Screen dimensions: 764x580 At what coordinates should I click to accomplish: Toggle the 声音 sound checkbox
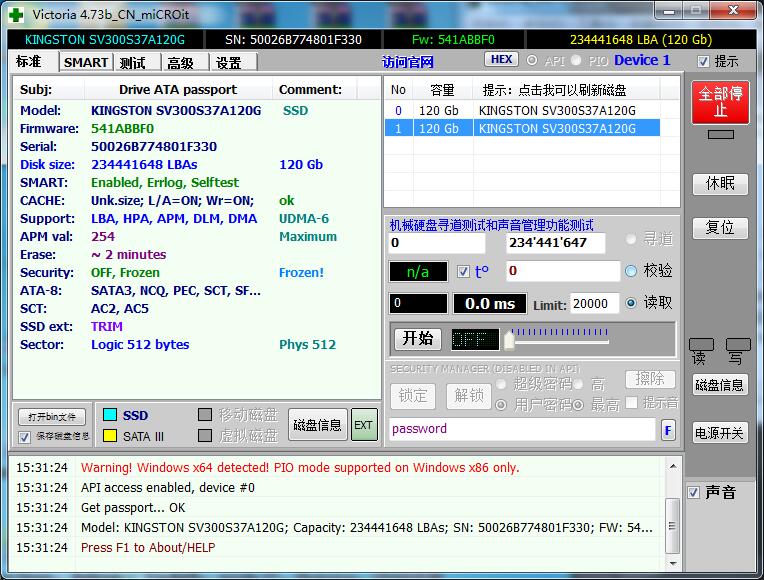point(694,492)
